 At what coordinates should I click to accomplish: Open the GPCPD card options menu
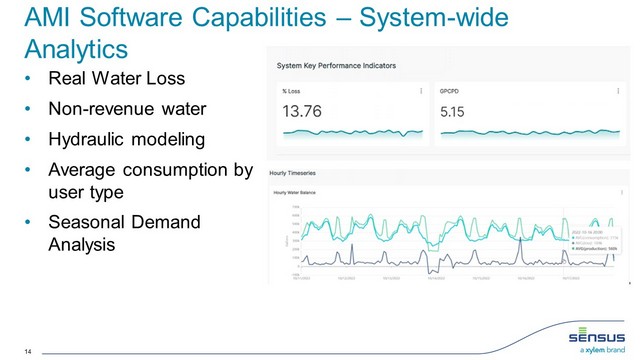(618, 91)
